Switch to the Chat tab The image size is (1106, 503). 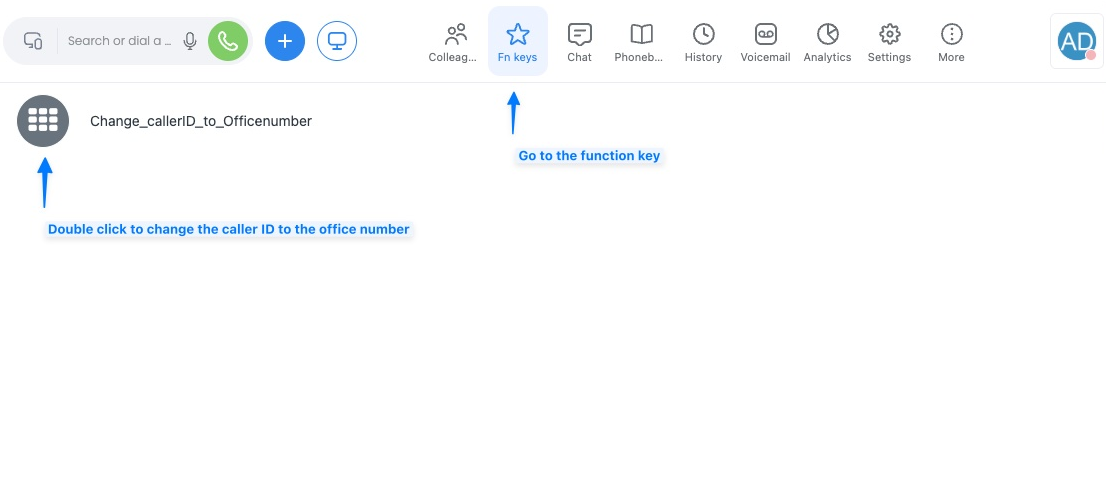pos(579,42)
